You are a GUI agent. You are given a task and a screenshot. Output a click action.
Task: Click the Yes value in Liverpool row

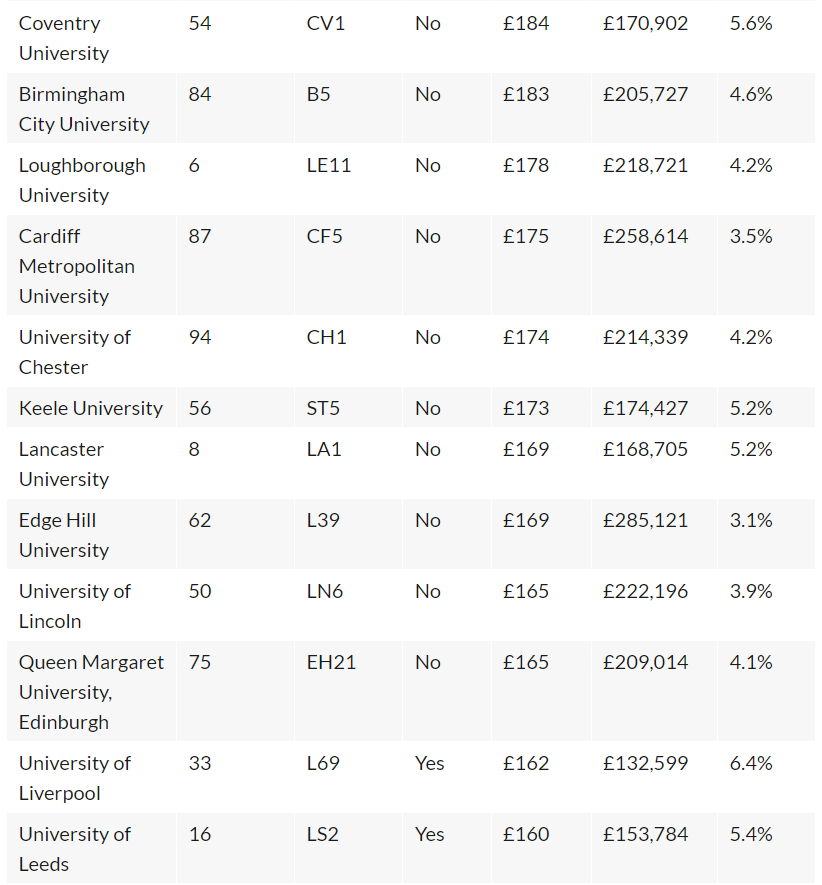[x=430, y=763]
